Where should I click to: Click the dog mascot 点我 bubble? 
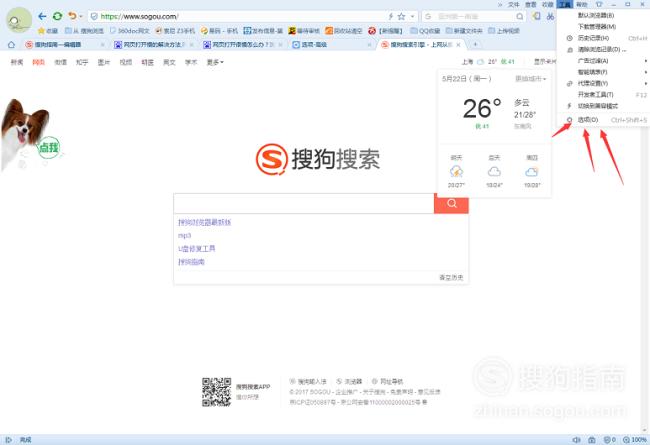pyautogui.click(x=49, y=147)
